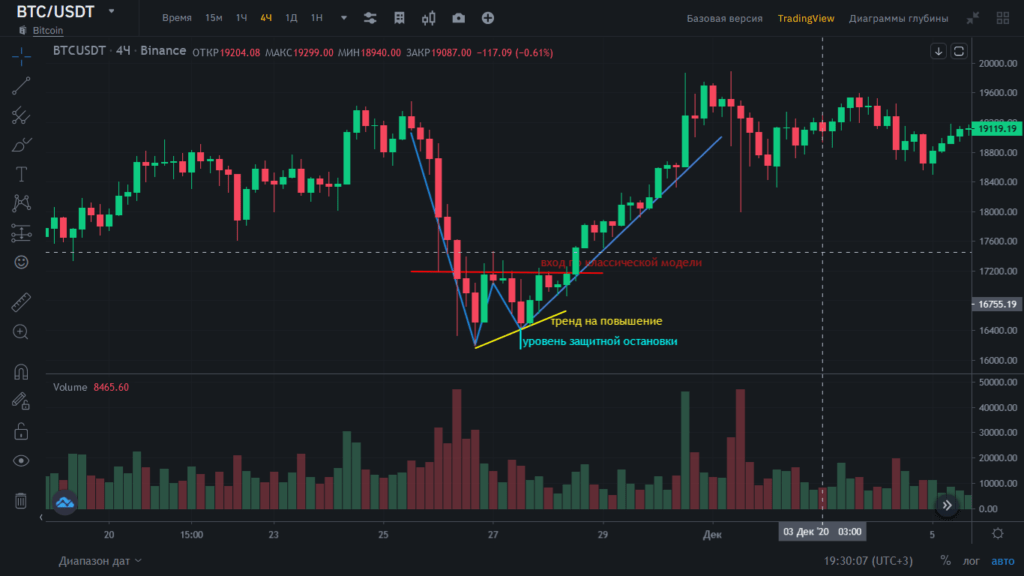Open the more timeframes dropdown arrow
The image size is (1024, 576).
click(344, 18)
